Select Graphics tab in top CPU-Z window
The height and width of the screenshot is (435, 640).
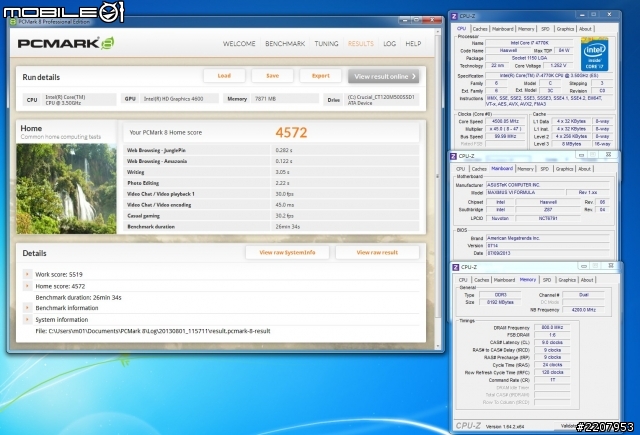pyautogui.click(x=565, y=29)
